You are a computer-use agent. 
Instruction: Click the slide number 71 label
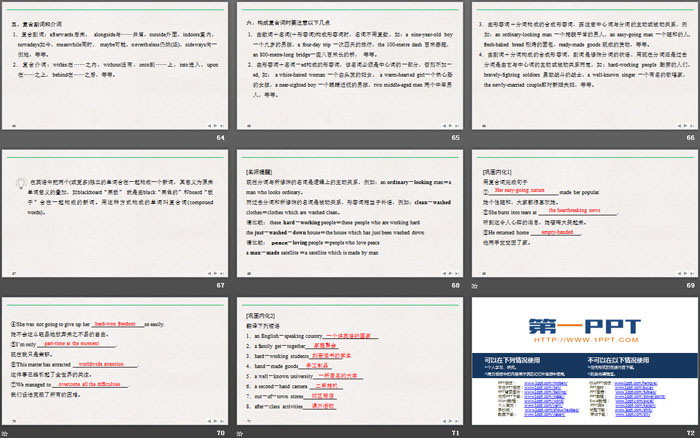455,433
